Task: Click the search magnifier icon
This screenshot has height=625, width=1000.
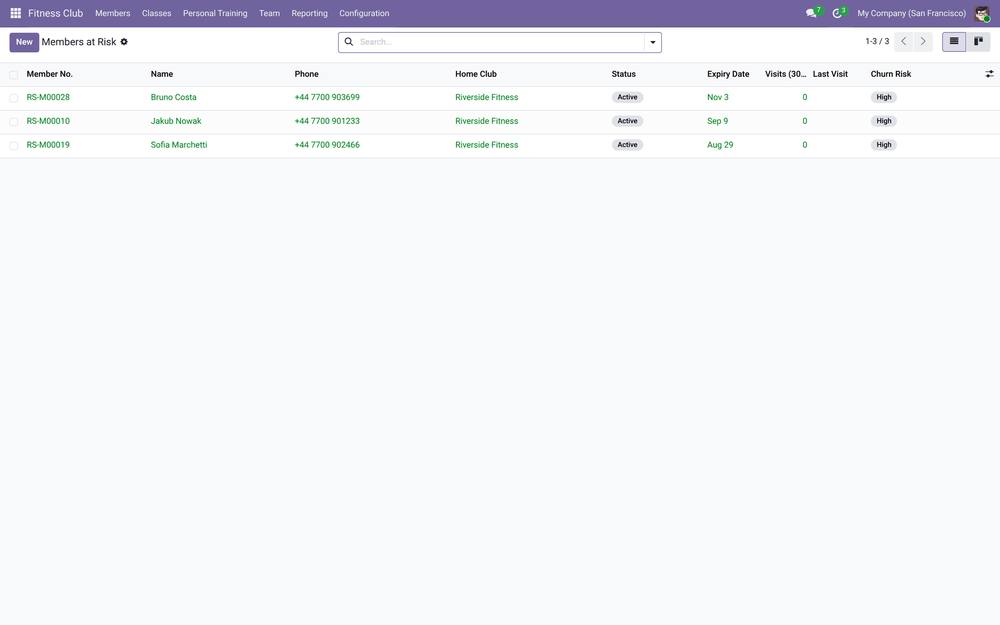Action: pyautogui.click(x=349, y=41)
